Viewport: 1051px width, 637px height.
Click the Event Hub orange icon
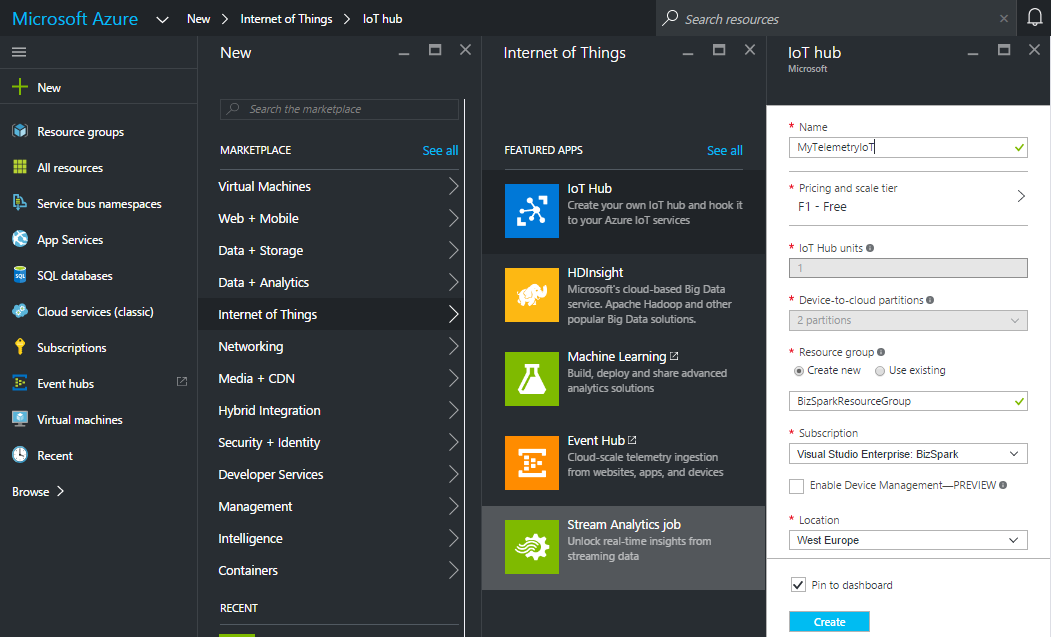tap(531, 462)
